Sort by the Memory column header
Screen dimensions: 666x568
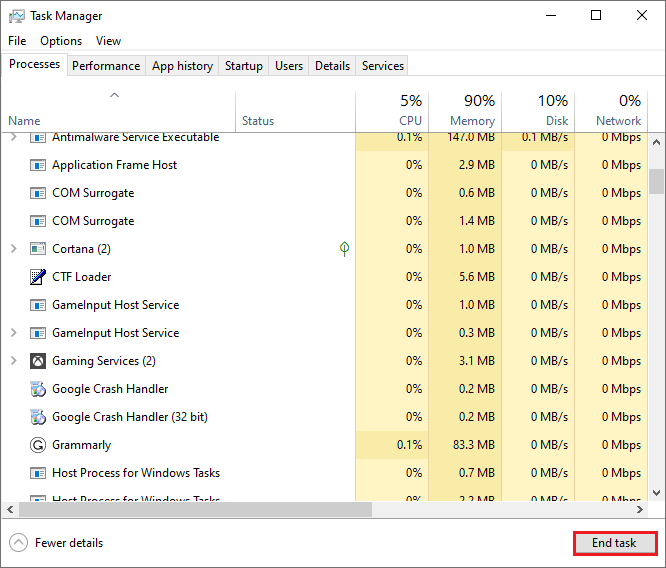point(465,111)
